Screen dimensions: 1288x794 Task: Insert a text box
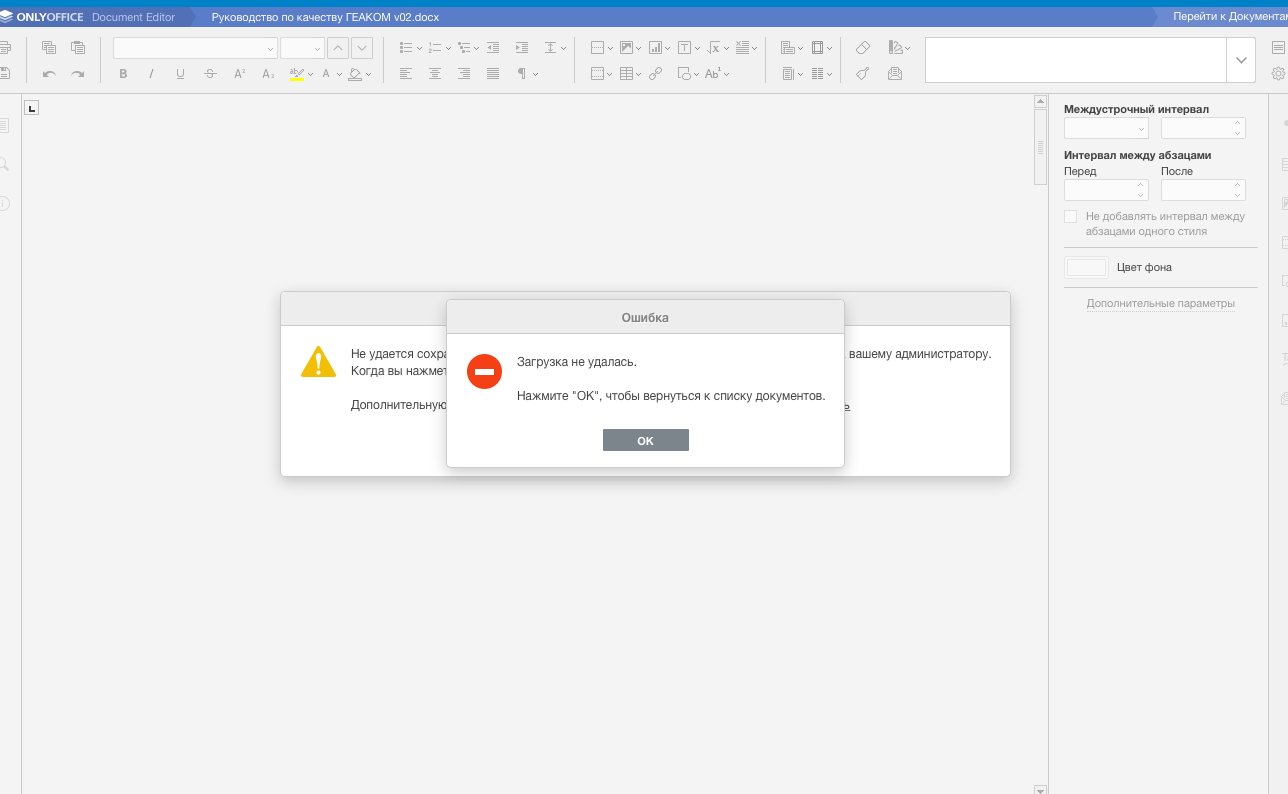pyautogui.click(x=686, y=47)
